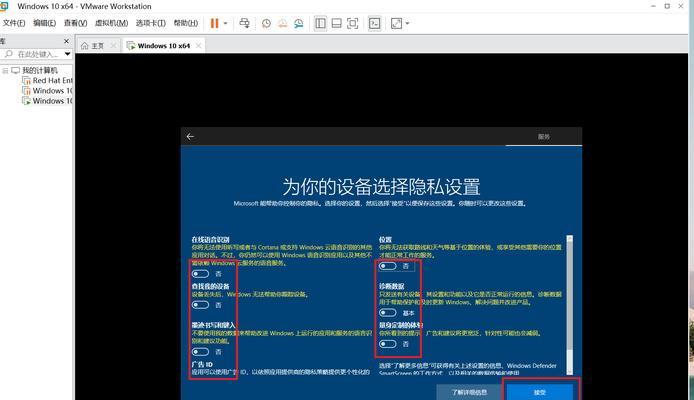Click the 接受 accept button
This screenshot has width=694, height=400.
tap(540, 392)
